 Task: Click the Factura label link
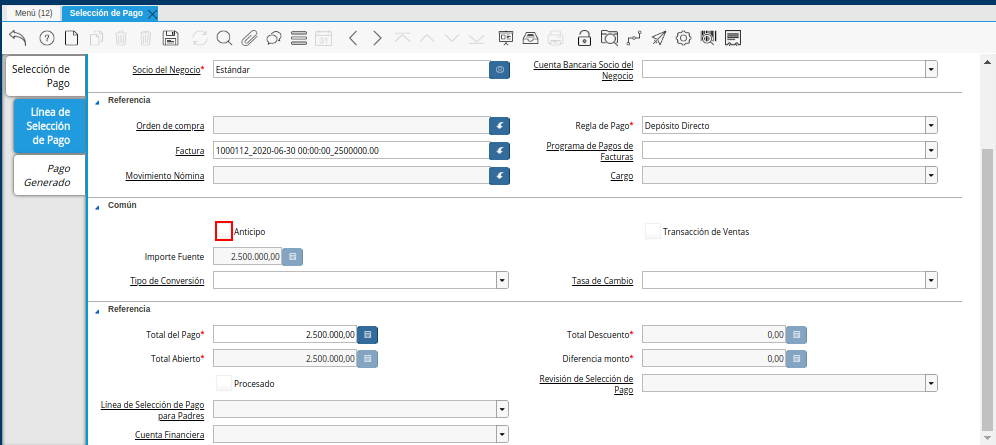190,150
